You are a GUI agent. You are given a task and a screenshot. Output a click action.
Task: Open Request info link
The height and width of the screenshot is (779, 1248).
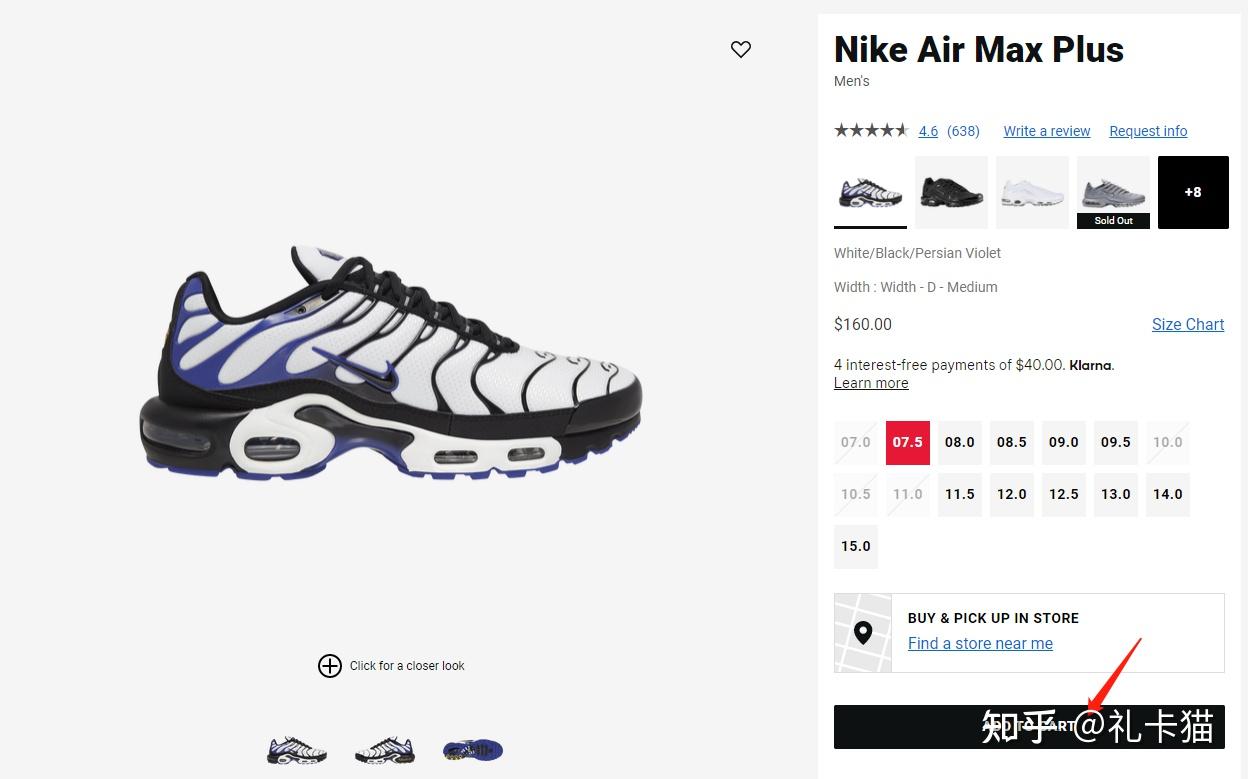coord(1148,131)
